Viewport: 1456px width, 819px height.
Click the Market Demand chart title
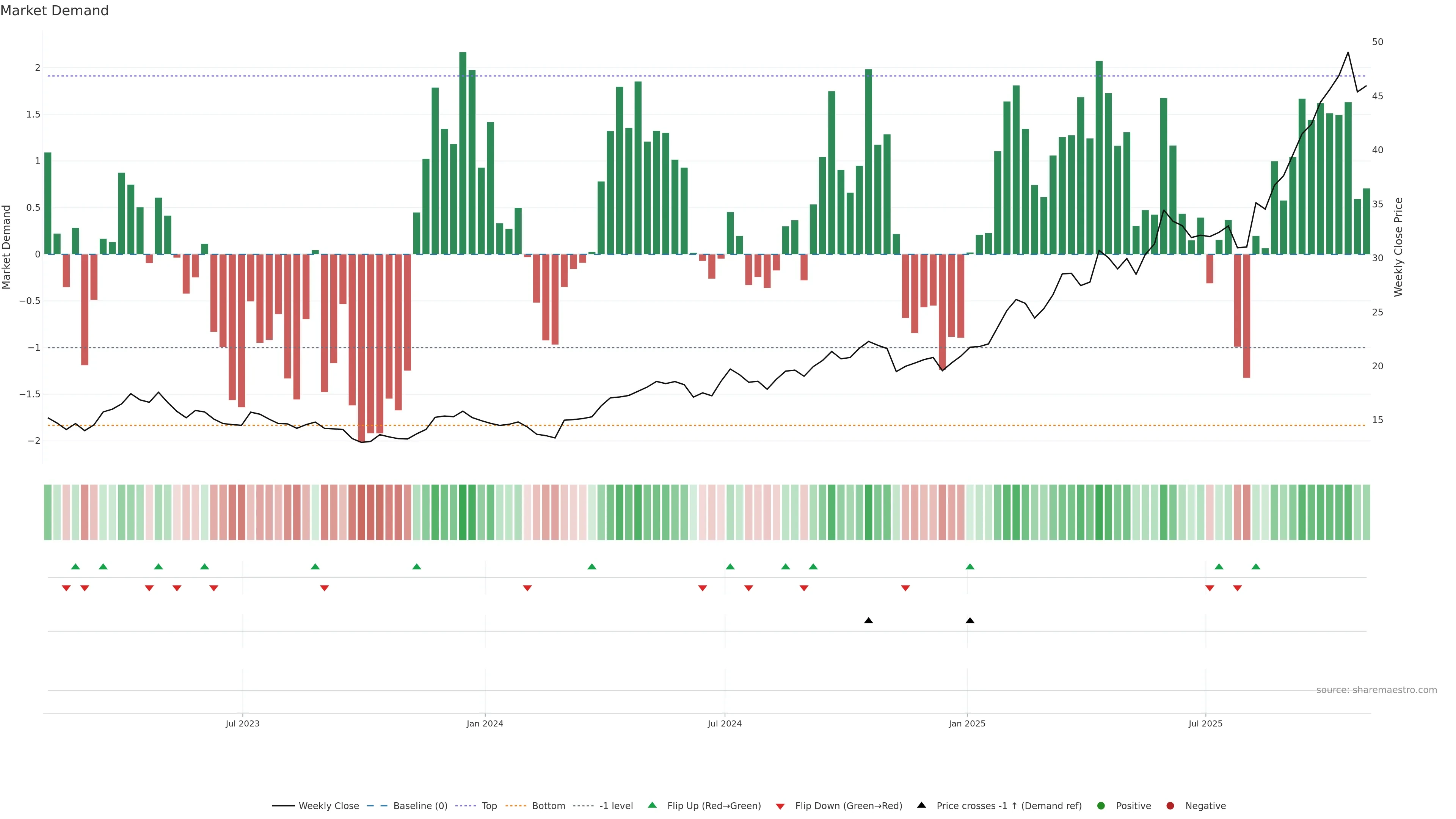tap(54, 11)
